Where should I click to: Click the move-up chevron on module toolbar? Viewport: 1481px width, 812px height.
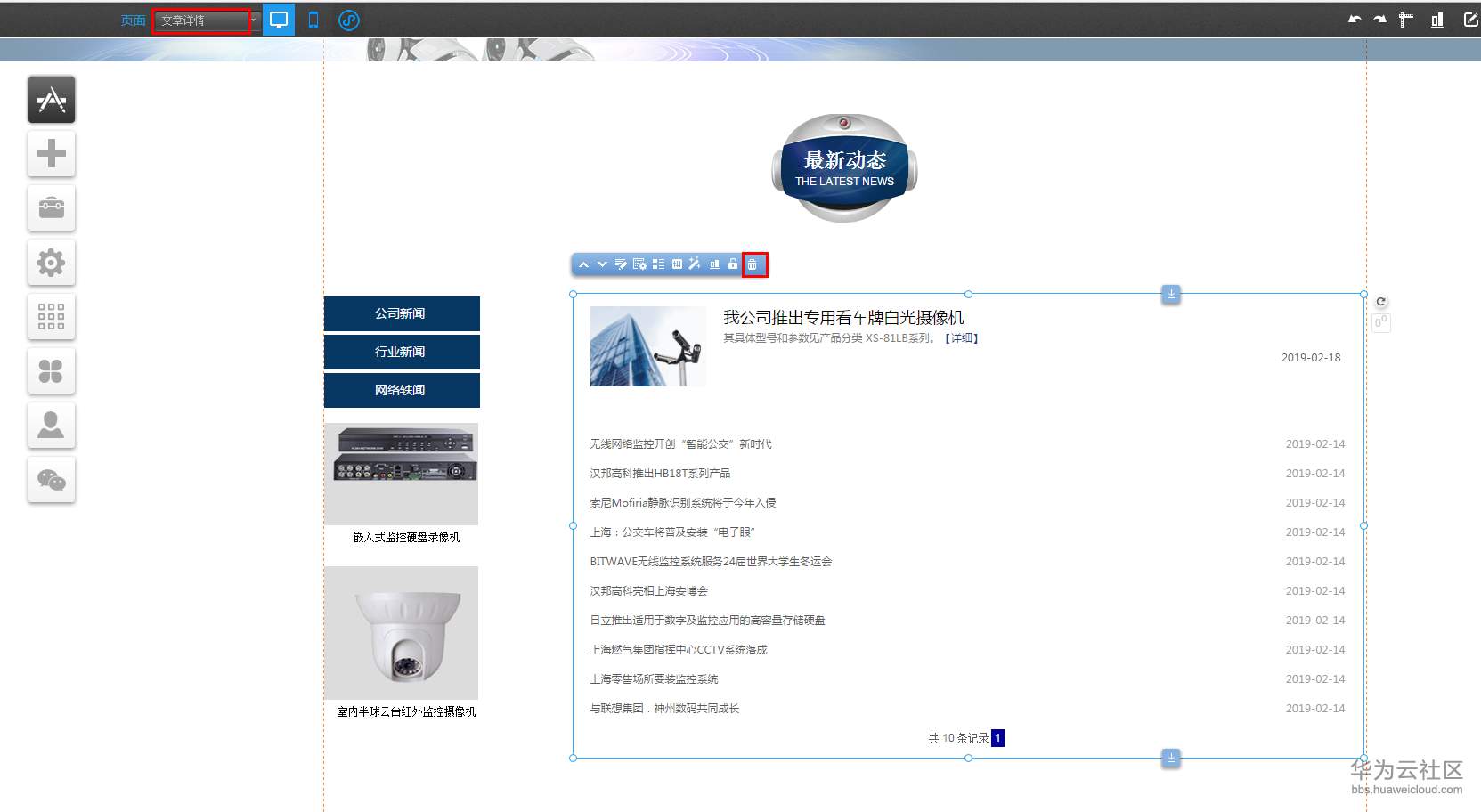click(x=584, y=264)
